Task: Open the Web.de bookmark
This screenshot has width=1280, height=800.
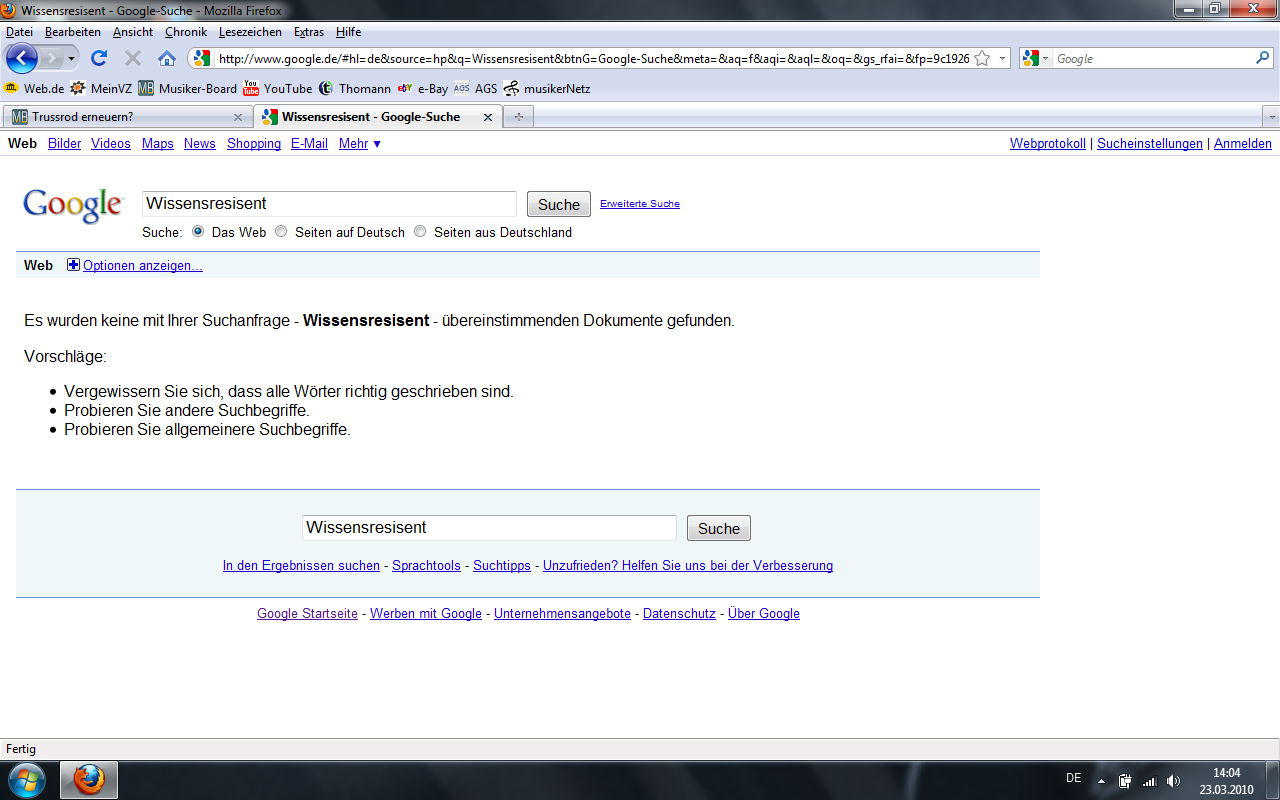Action: [35, 88]
